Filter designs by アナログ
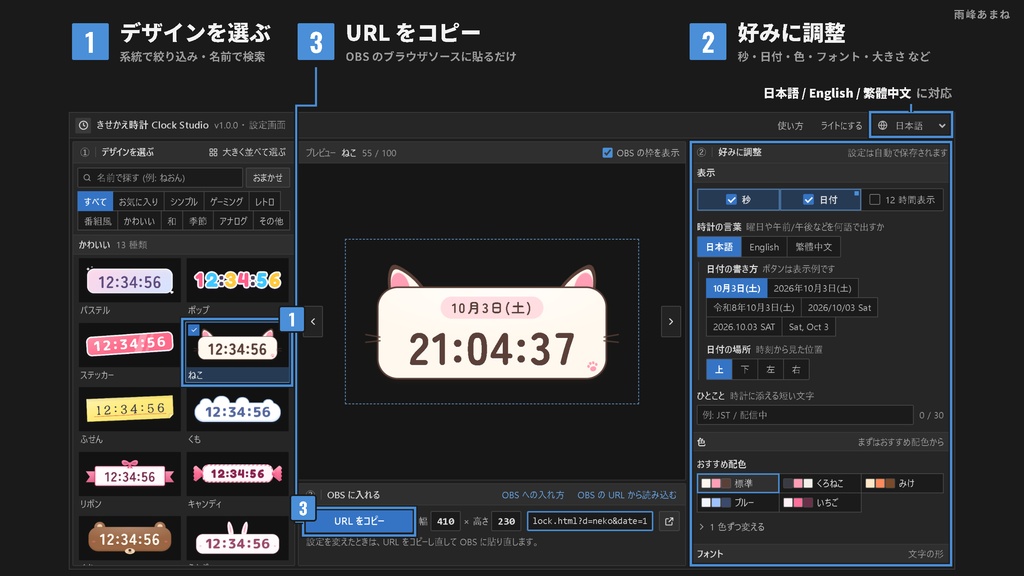This screenshot has height=576, width=1024. (x=233, y=221)
